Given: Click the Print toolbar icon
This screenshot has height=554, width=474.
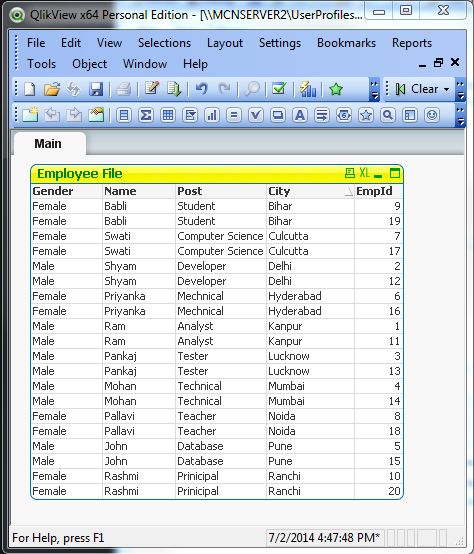Looking at the screenshot, I should point(124,89).
